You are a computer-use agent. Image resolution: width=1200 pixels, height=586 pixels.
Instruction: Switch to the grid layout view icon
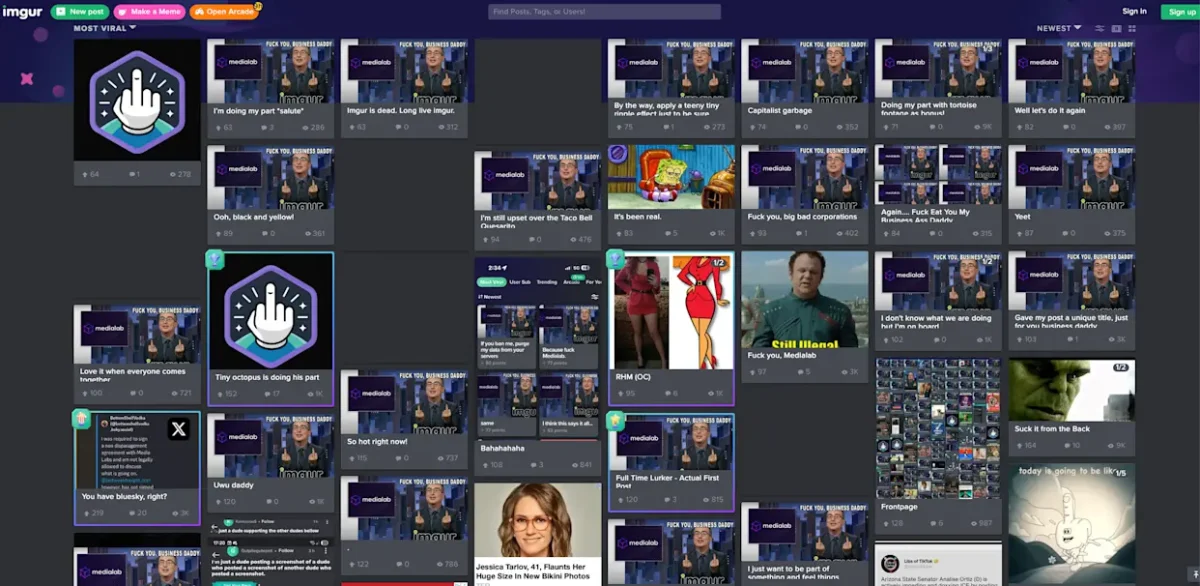pos(1132,28)
